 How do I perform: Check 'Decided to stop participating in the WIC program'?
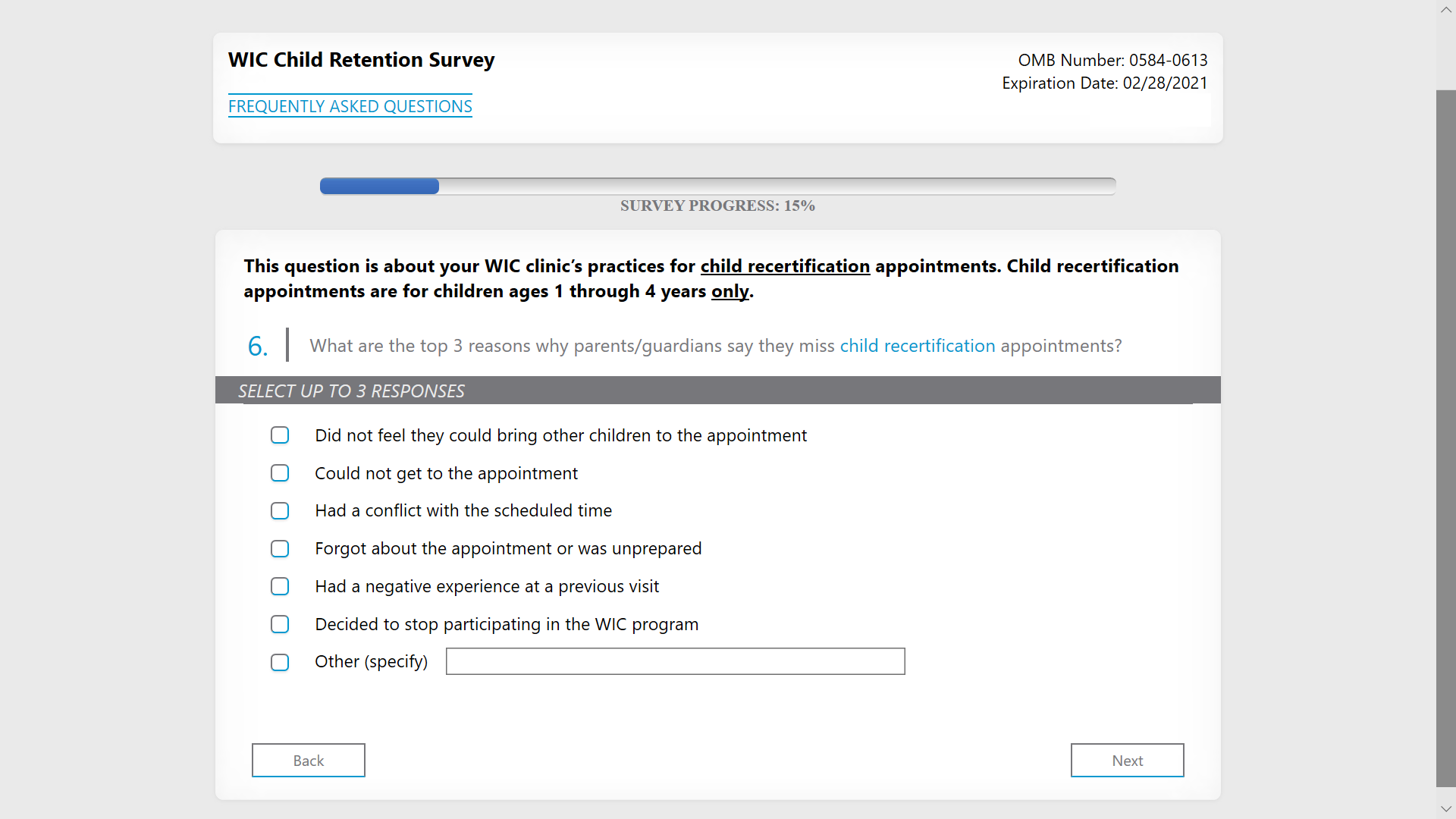pos(280,624)
